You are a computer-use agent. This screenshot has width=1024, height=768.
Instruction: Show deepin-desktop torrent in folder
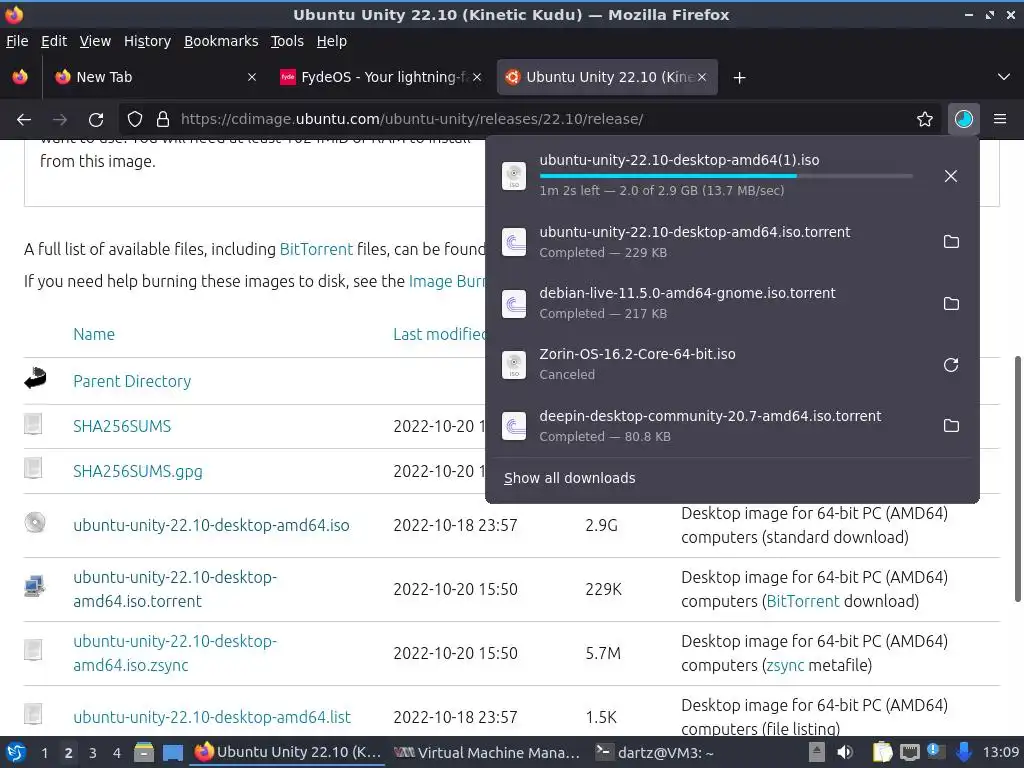coord(951,426)
